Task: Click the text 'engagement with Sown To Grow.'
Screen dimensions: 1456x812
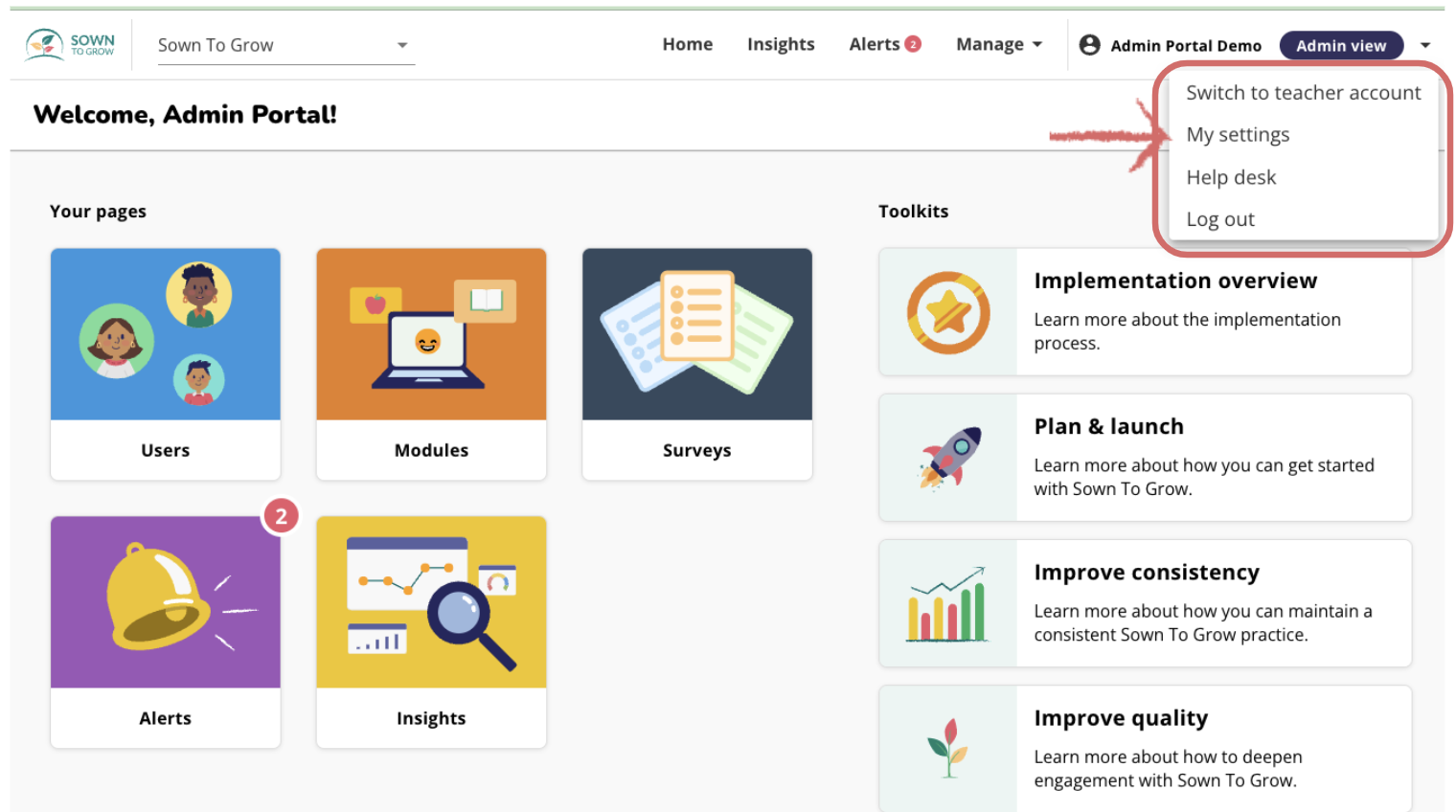Action: pos(1165,779)
